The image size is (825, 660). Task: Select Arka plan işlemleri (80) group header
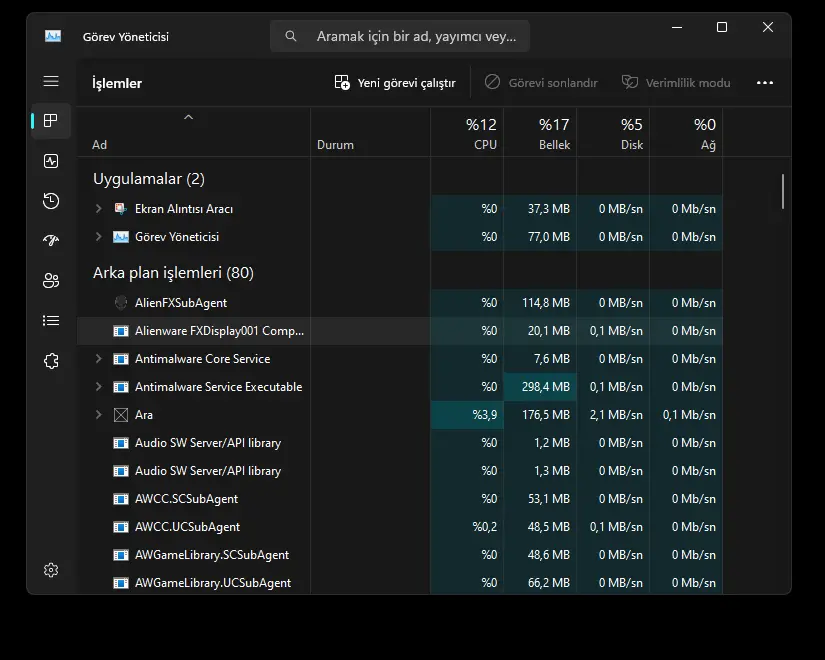click(173, 273)
